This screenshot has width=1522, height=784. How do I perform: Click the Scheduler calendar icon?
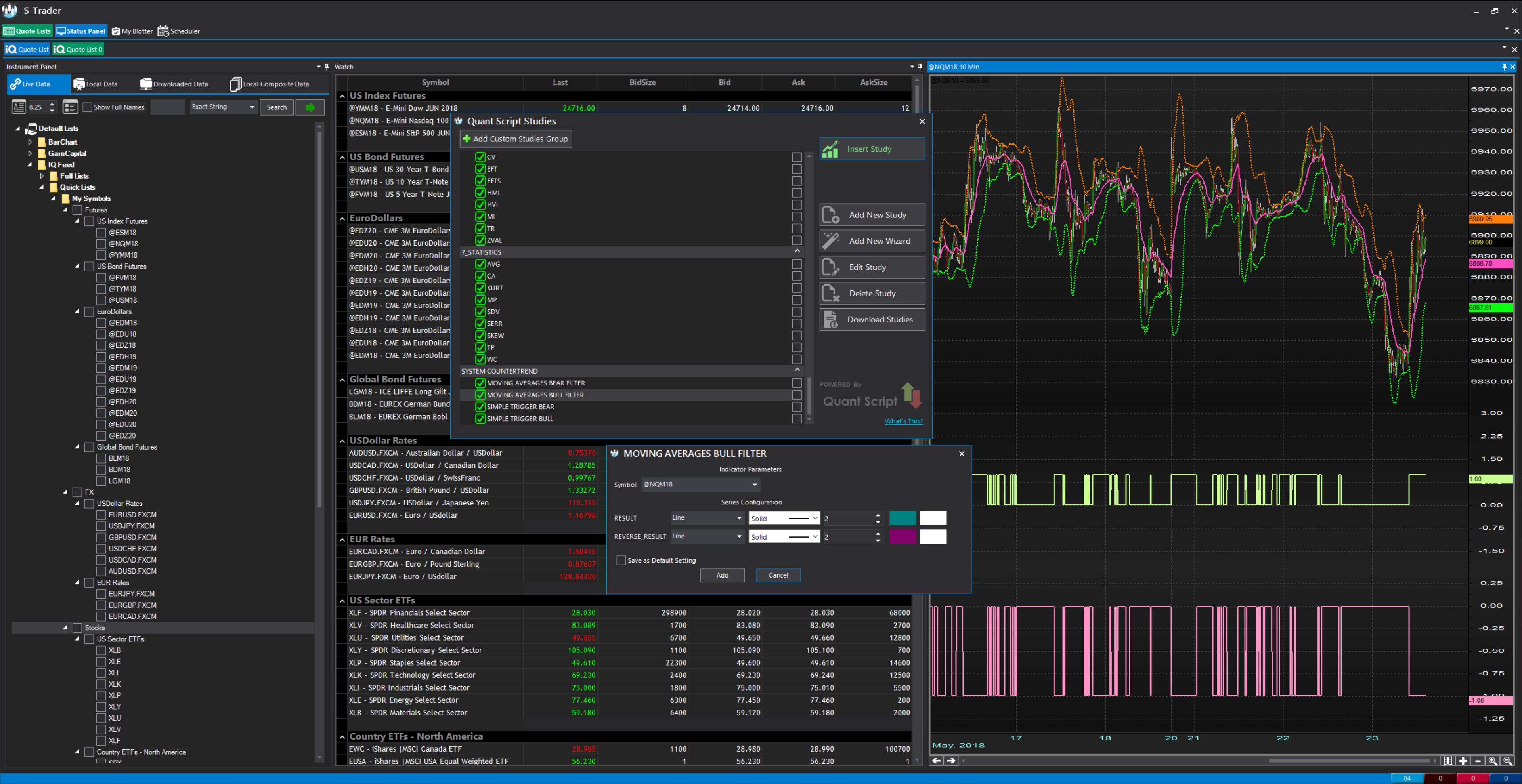(163, 31)
